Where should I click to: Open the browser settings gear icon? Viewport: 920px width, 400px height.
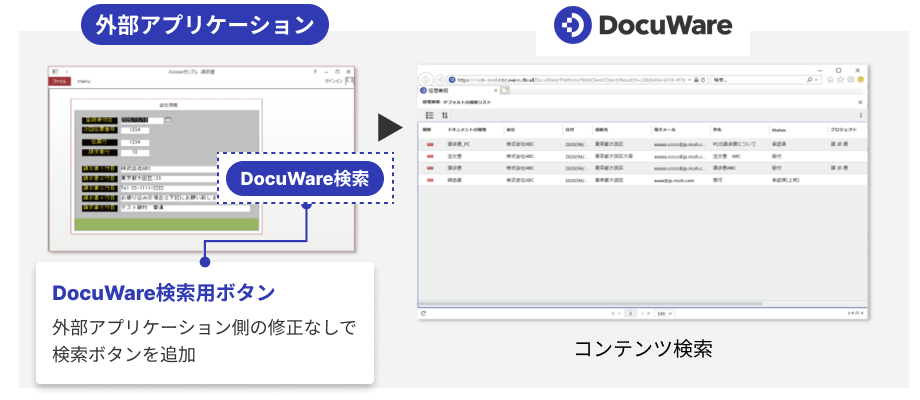click(x=850, y=80)
